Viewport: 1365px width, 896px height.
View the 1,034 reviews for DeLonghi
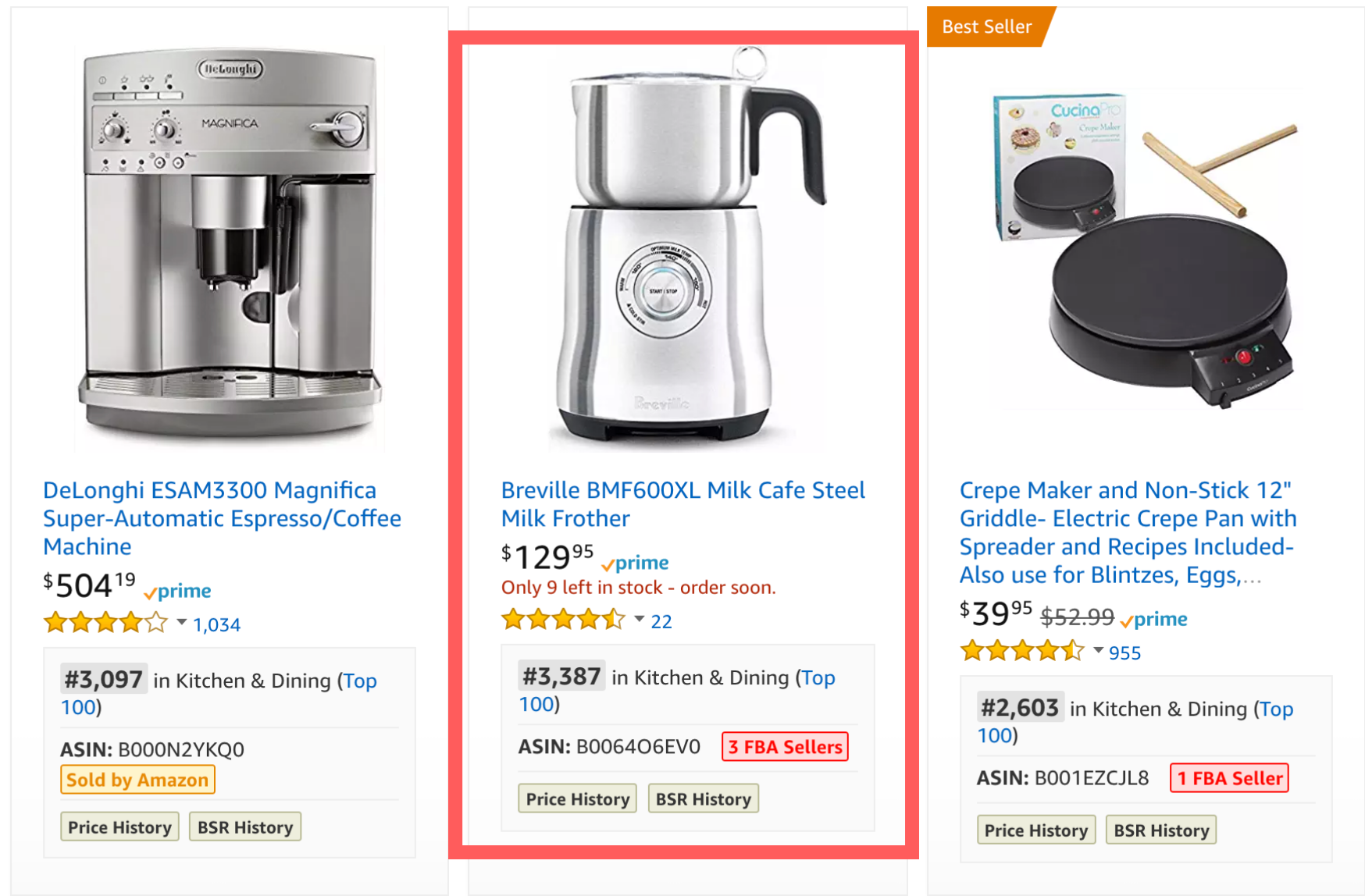coord(217,625)
